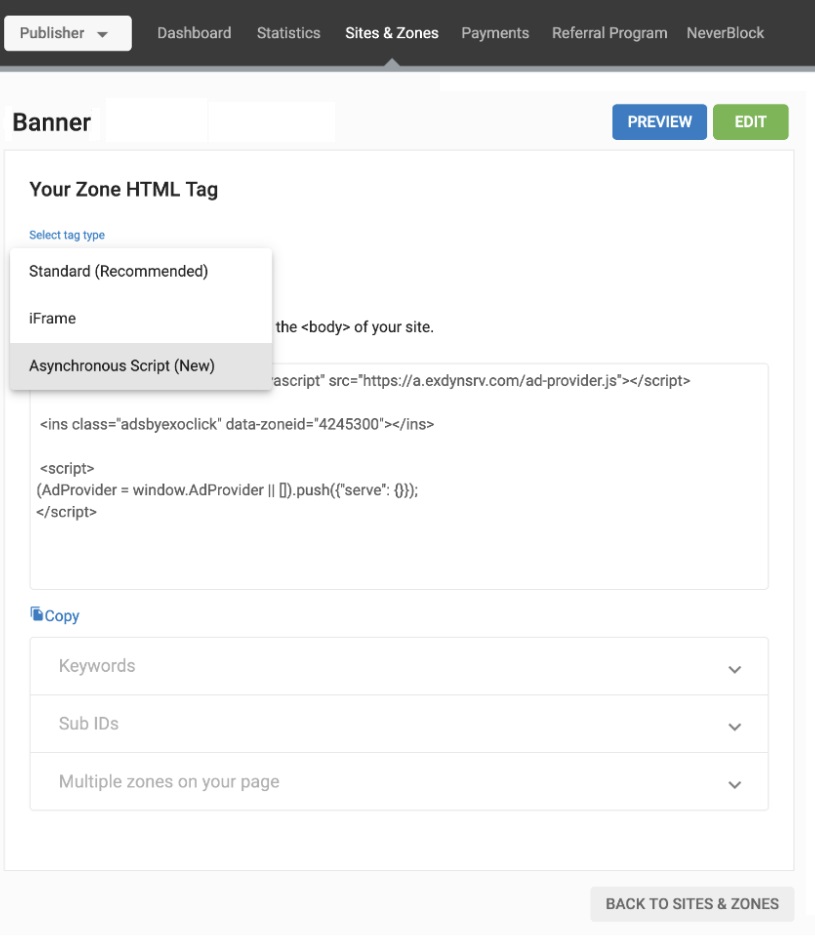Click the Keywords section label
The width and height of the screenshot is (815, 936).
97,666
